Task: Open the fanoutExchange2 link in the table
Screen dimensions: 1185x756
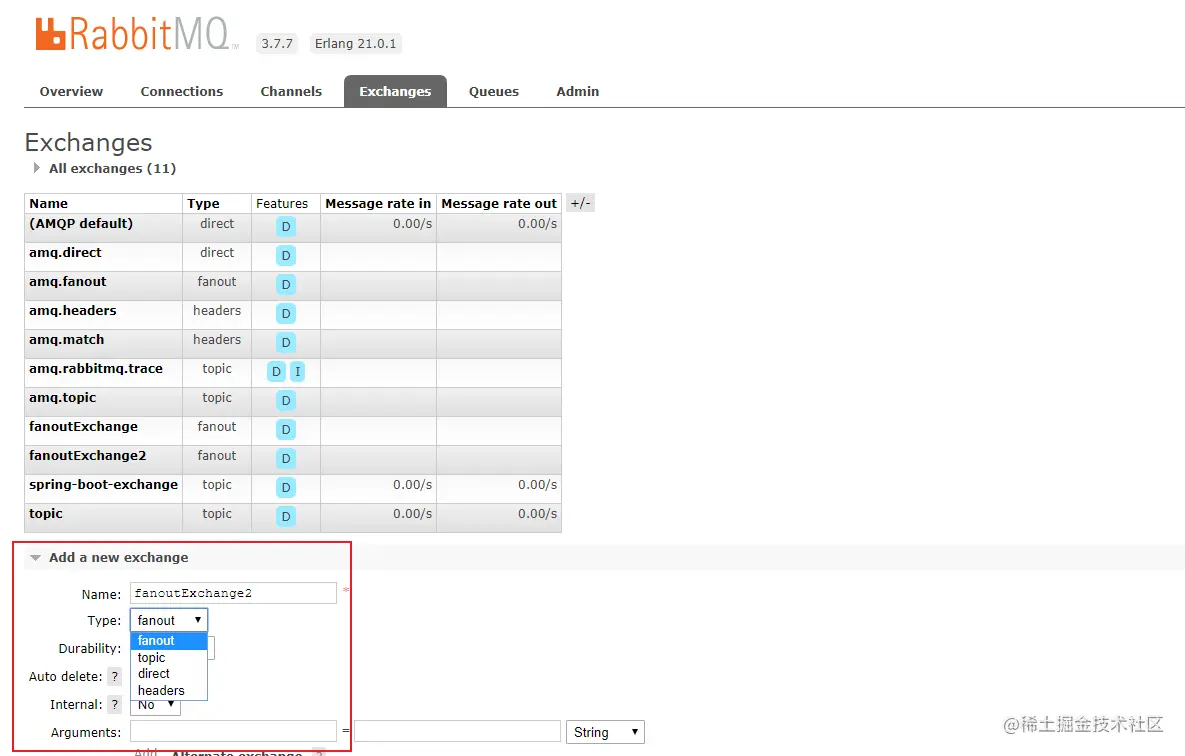Action: (x=88, y=455)
